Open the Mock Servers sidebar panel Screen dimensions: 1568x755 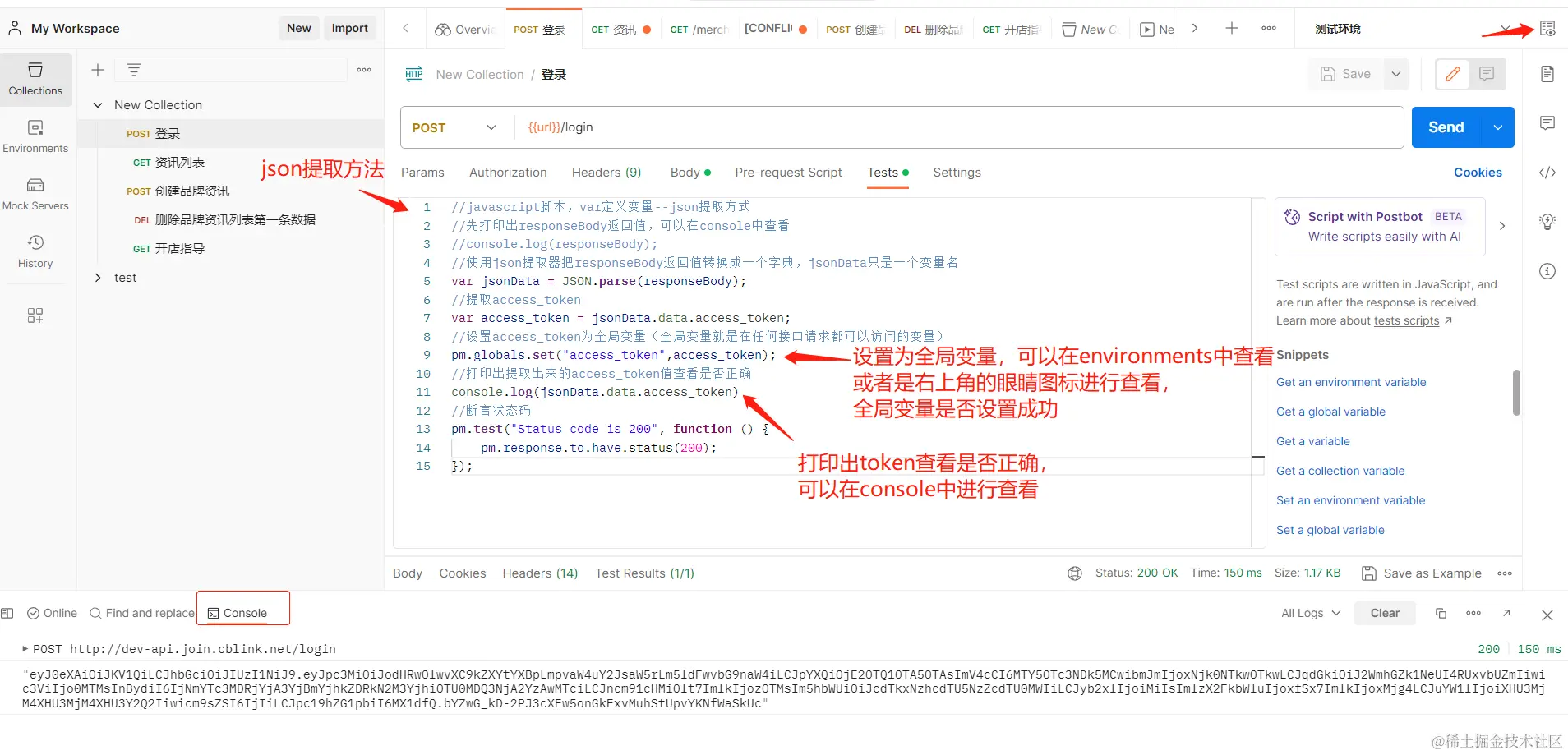pyautogui.click(x=35, y=194)
